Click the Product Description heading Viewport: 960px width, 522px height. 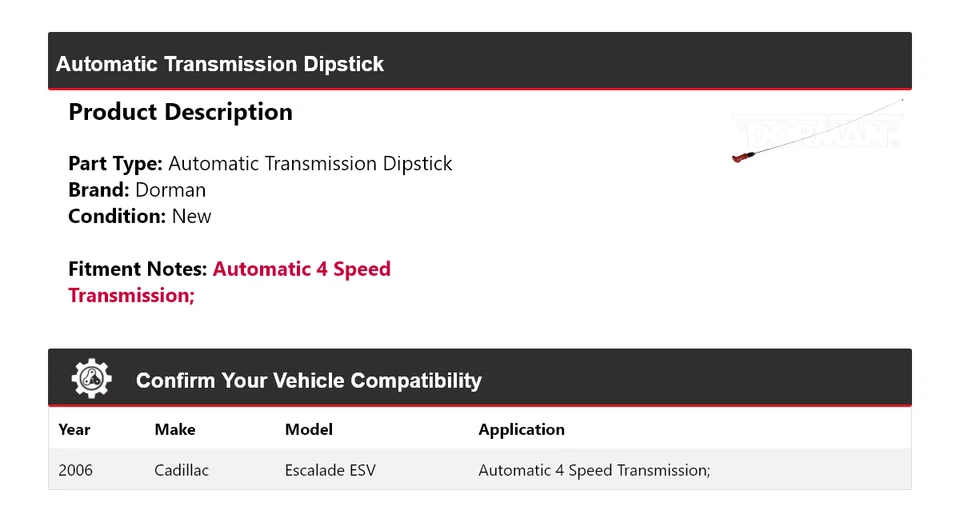point(181,112)
